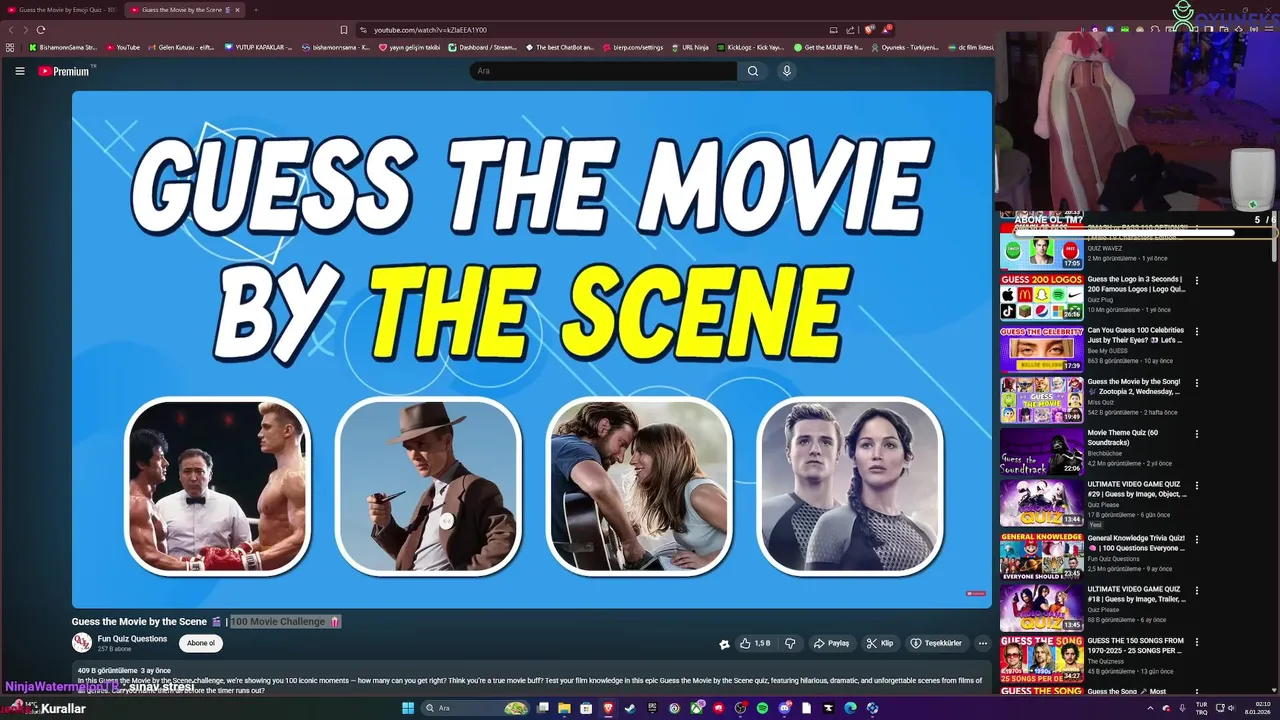This screenshot has height=720, width=1280.
Task: Open more options for 'ULTIMATE VIDEO GAME QUIZ #29'
Action: pyautogui.click(x=1197, y=486)
